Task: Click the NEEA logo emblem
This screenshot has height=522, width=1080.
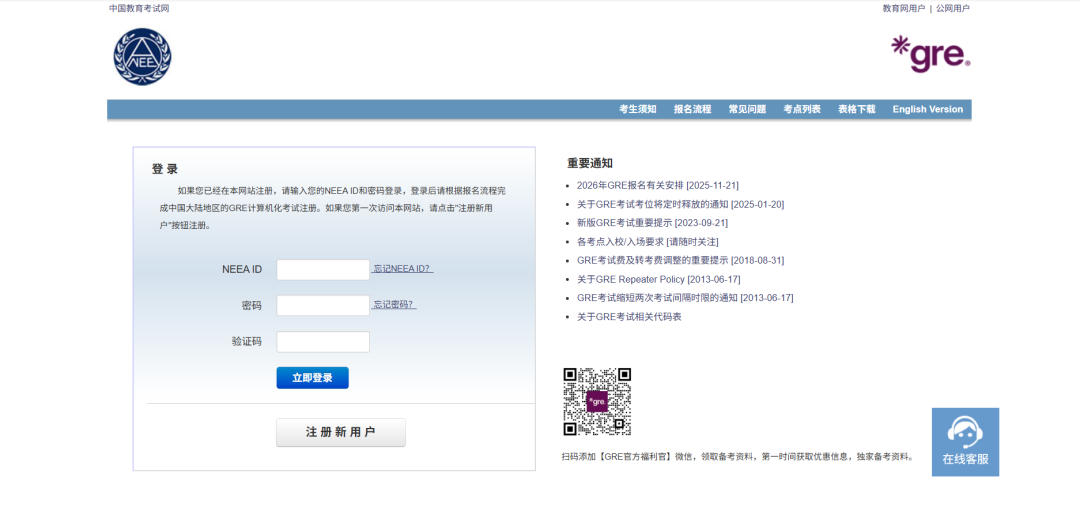Action: tap(143, 56)
